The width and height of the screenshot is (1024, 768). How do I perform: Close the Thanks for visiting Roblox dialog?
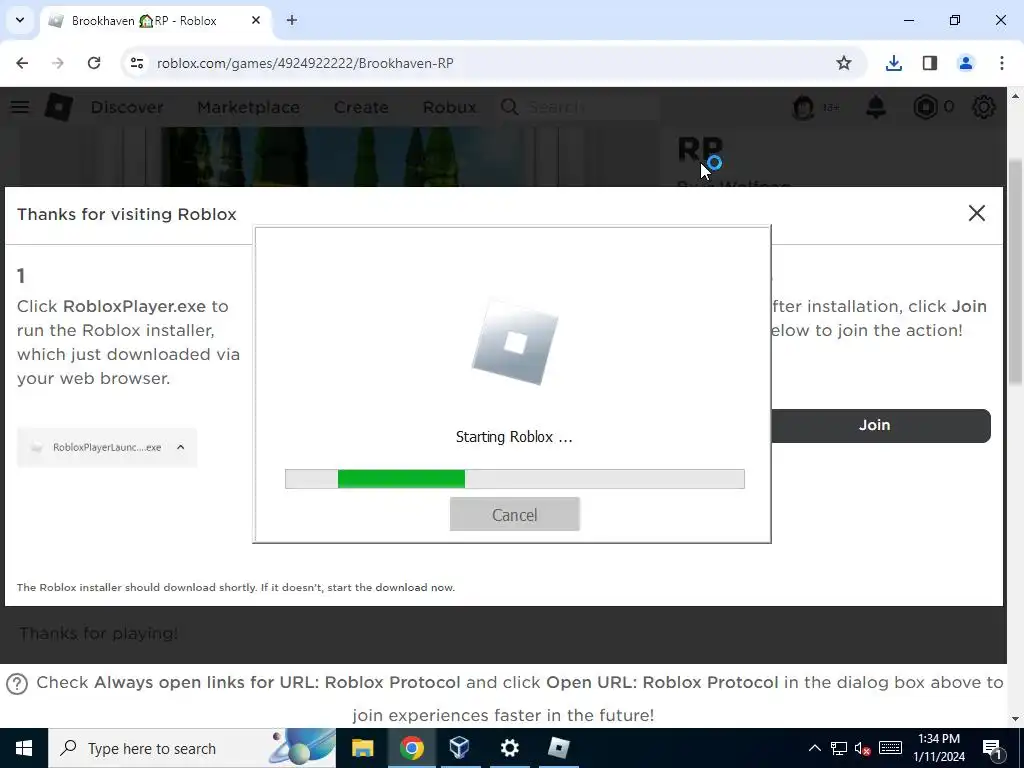(976, 213)
